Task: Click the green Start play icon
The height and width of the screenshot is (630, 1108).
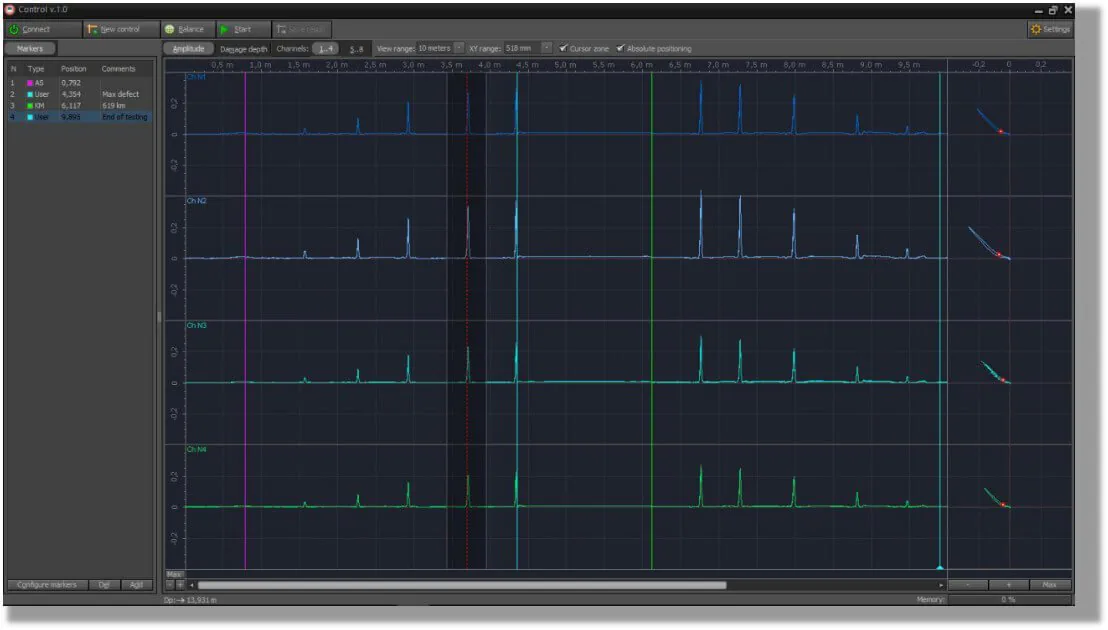Action: [224, 29]
